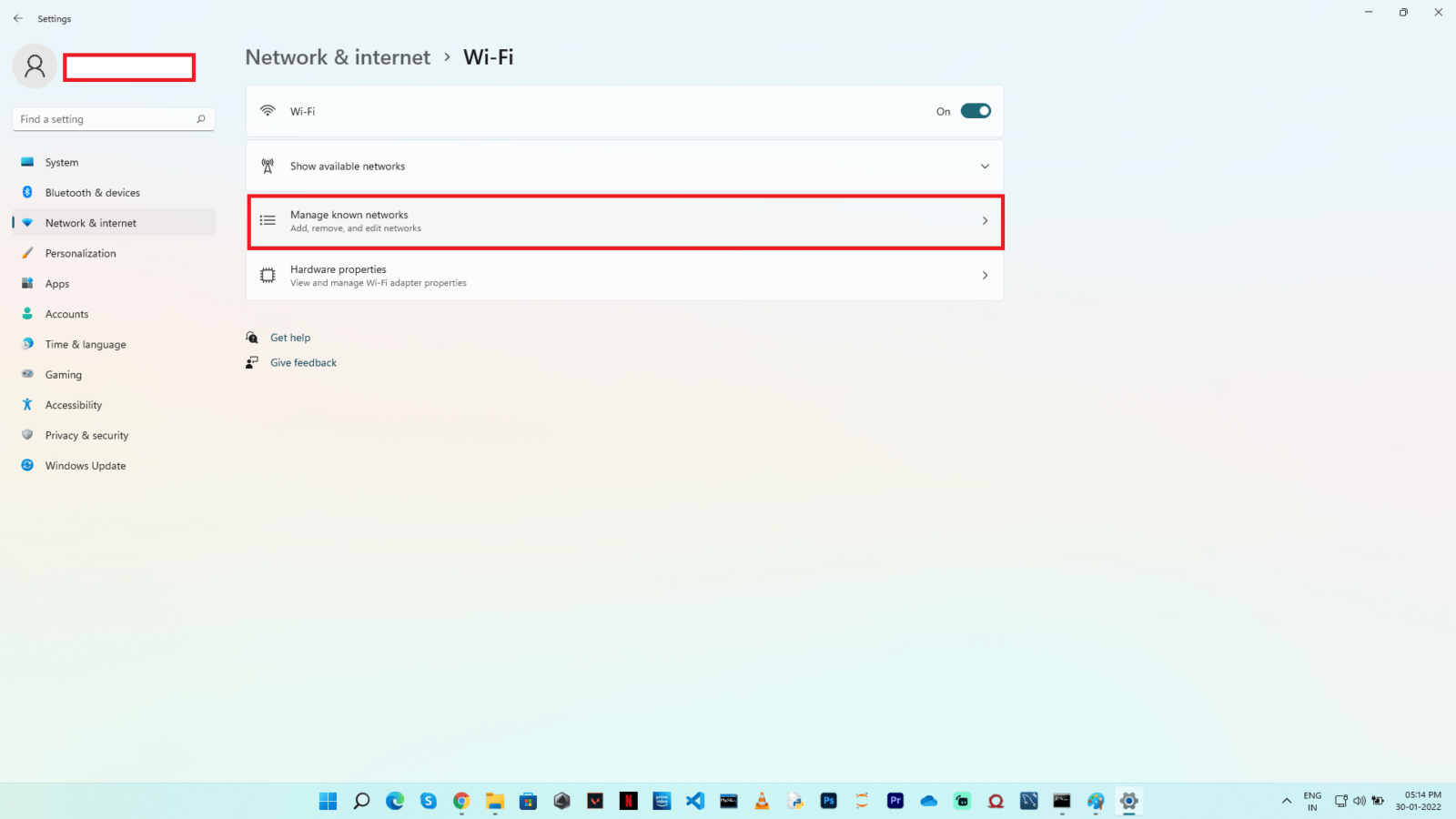This screenshot has height=819, width=1456.
Task: Click the Windows Update sidebar icon
Action: coord(27,465)
